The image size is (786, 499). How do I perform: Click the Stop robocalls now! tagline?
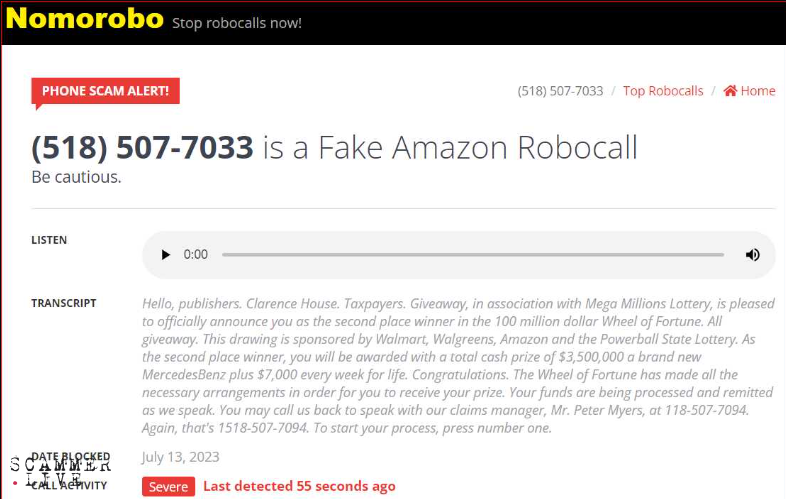[237, 23]
